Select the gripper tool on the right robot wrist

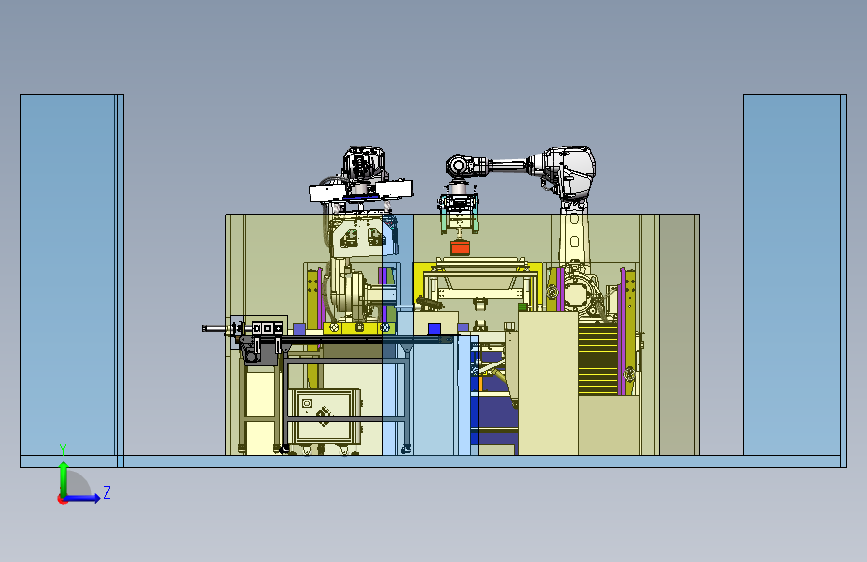click(459, 212)
